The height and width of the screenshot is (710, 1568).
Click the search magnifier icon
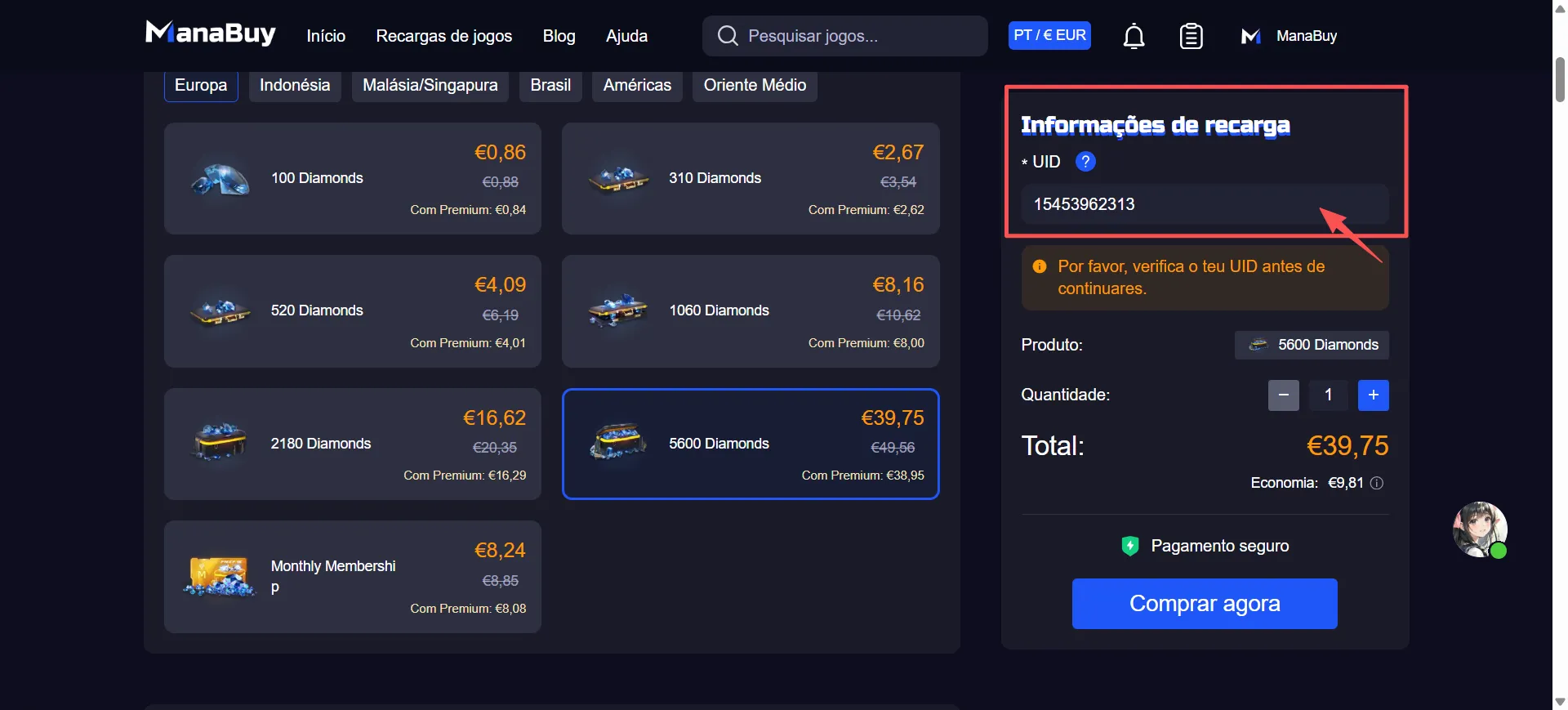(727, 36)
